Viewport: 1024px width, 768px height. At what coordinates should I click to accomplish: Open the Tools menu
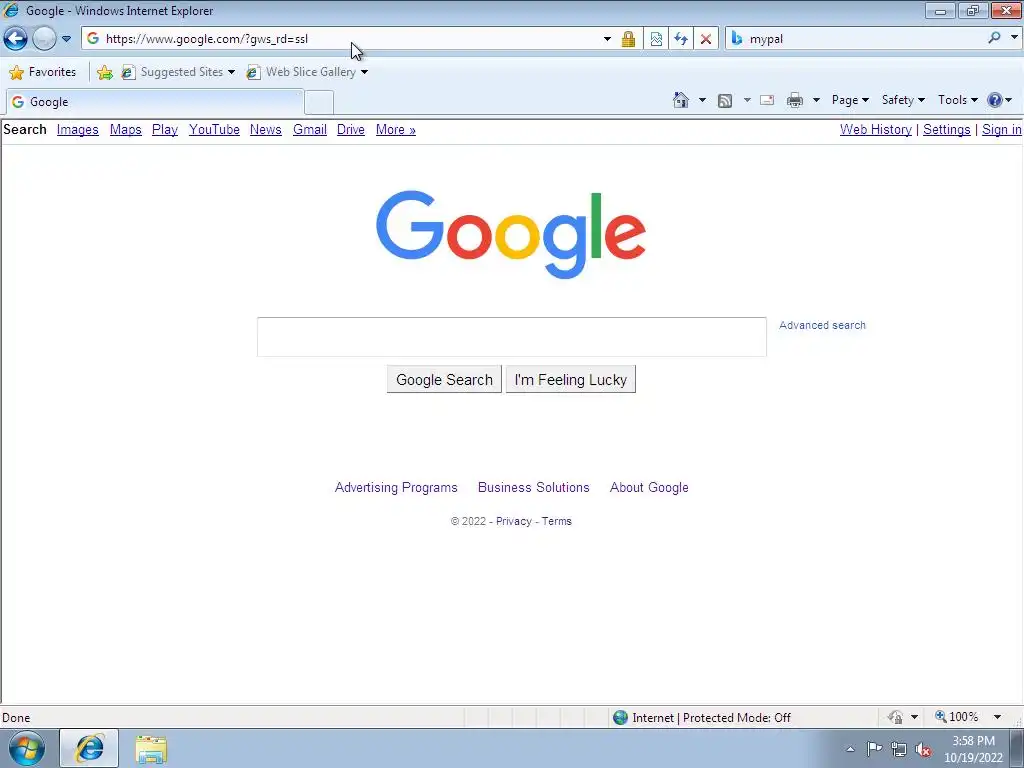[x=957, y=100]
